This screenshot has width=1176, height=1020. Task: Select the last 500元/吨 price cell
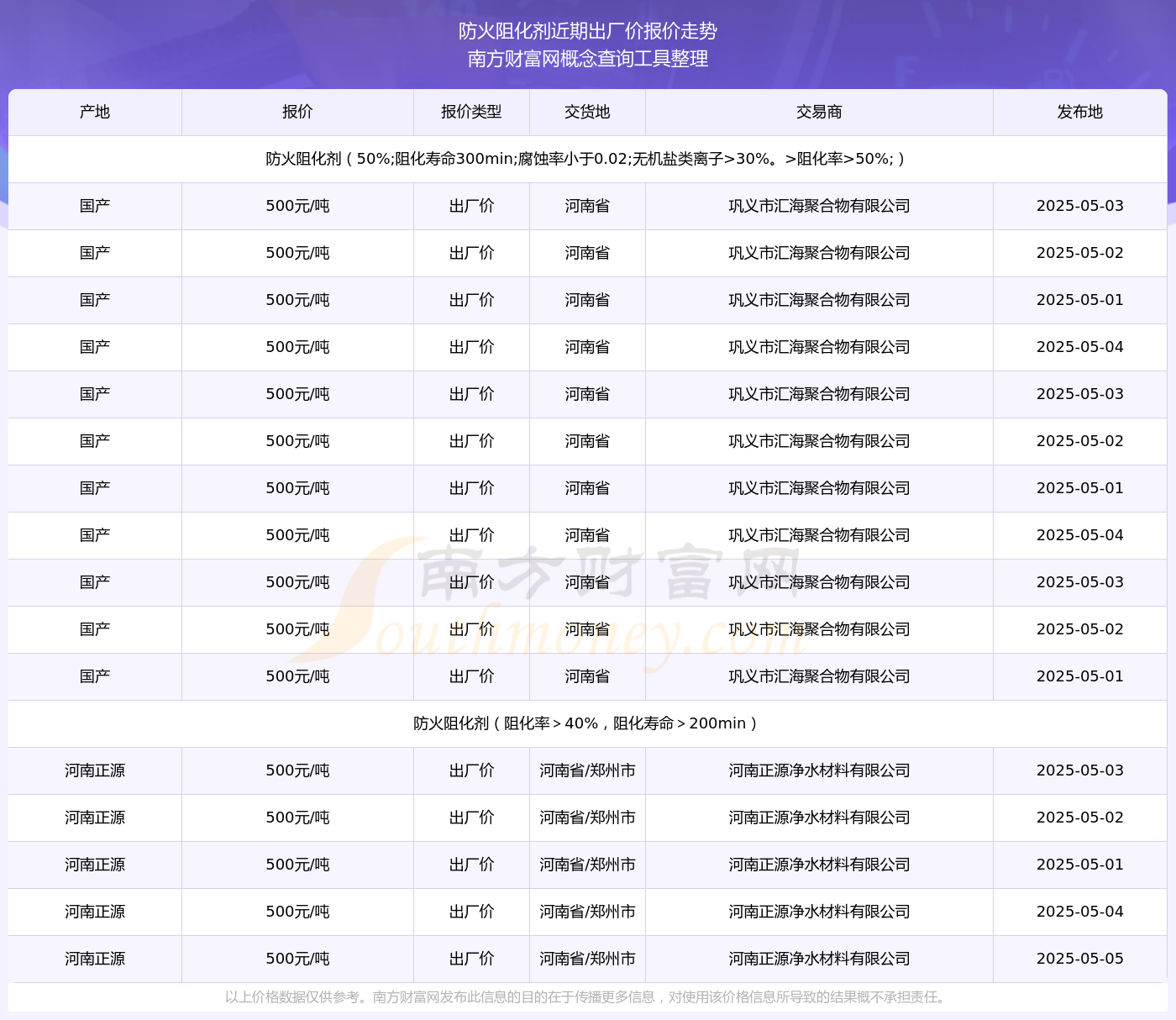pyautogui.click(x=297, y=959)
